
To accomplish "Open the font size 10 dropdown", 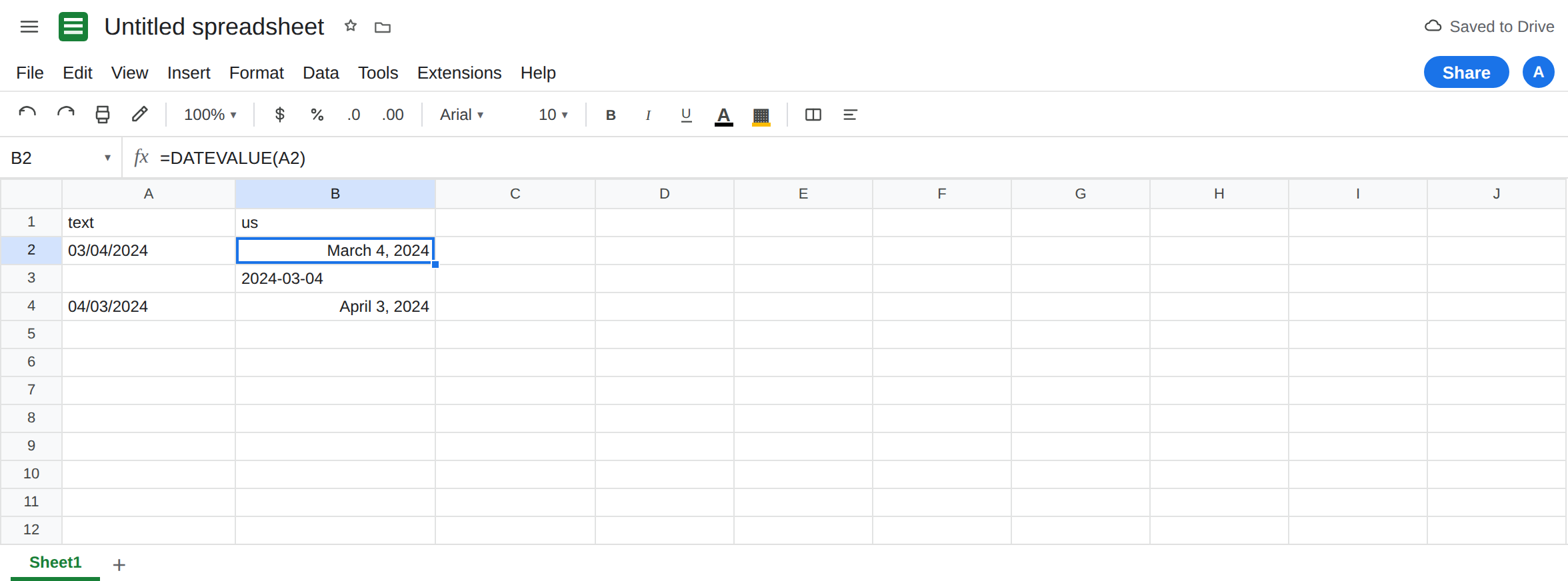I will pyautogui.click(x=553, y=115).
